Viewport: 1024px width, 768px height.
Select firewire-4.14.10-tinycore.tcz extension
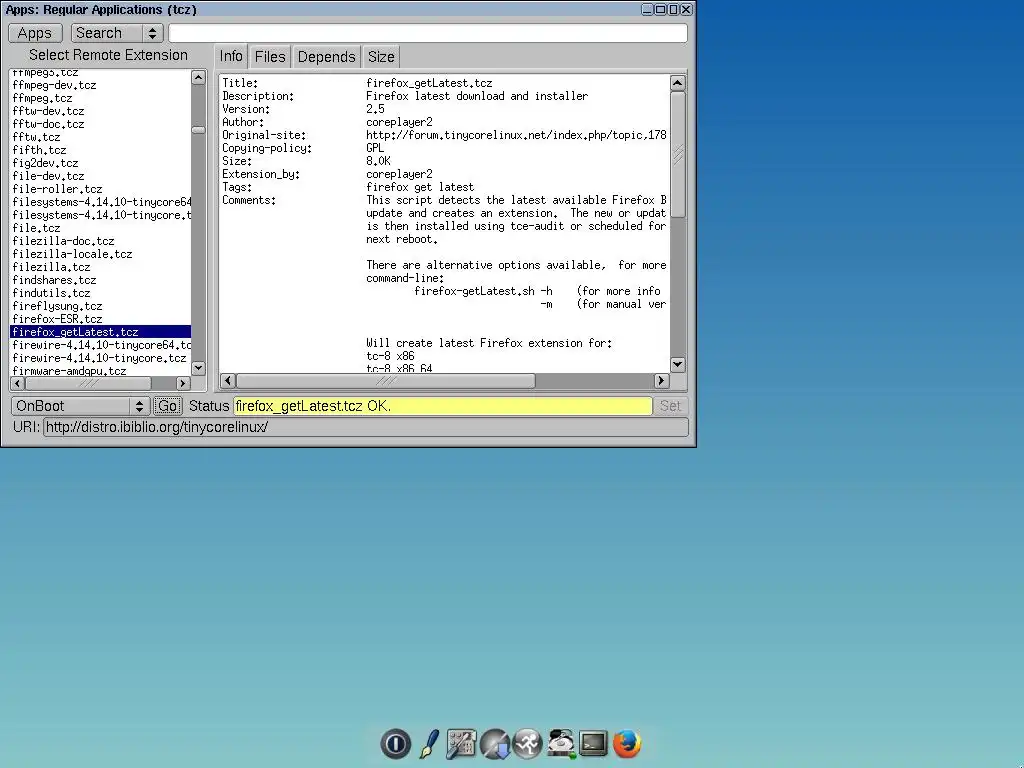pos(101,359)
